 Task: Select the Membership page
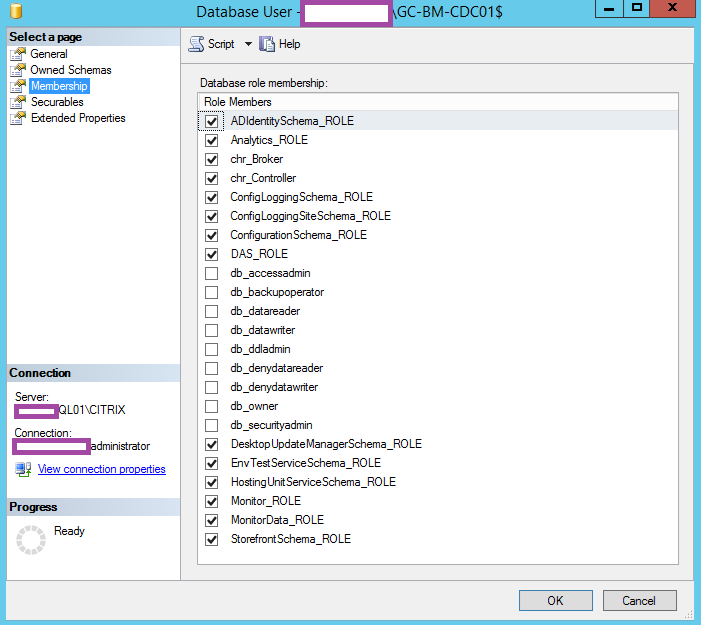point(59,86)
